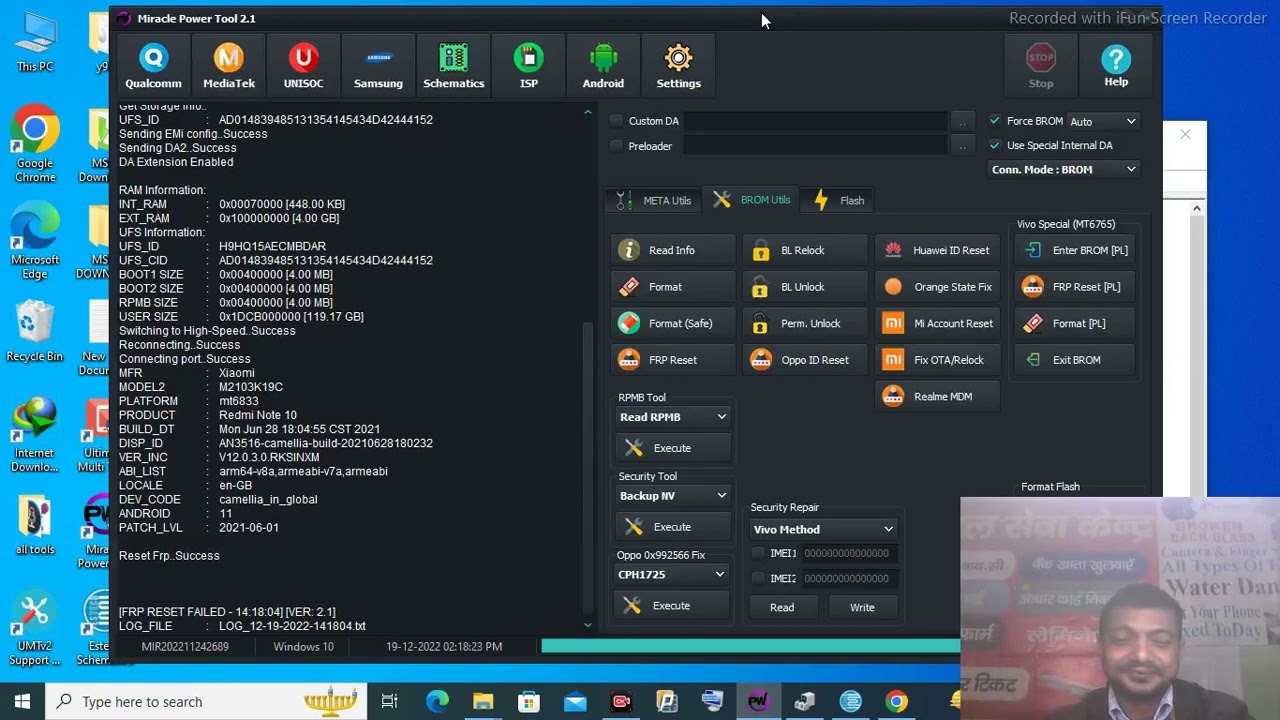The height and width of the screenshot is (720, 1280).
Task: Click Exit BROM button
Action: pos(1076,360)
